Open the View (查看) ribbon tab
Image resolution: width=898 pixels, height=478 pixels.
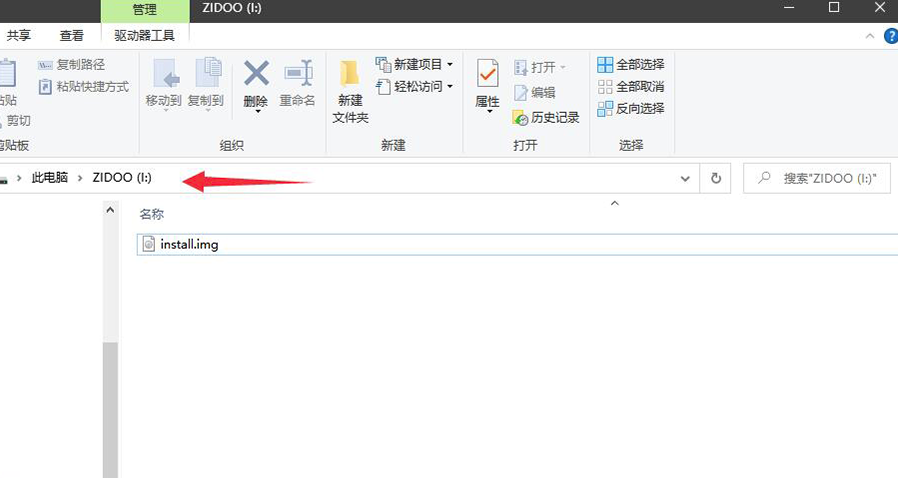[71, 35]
